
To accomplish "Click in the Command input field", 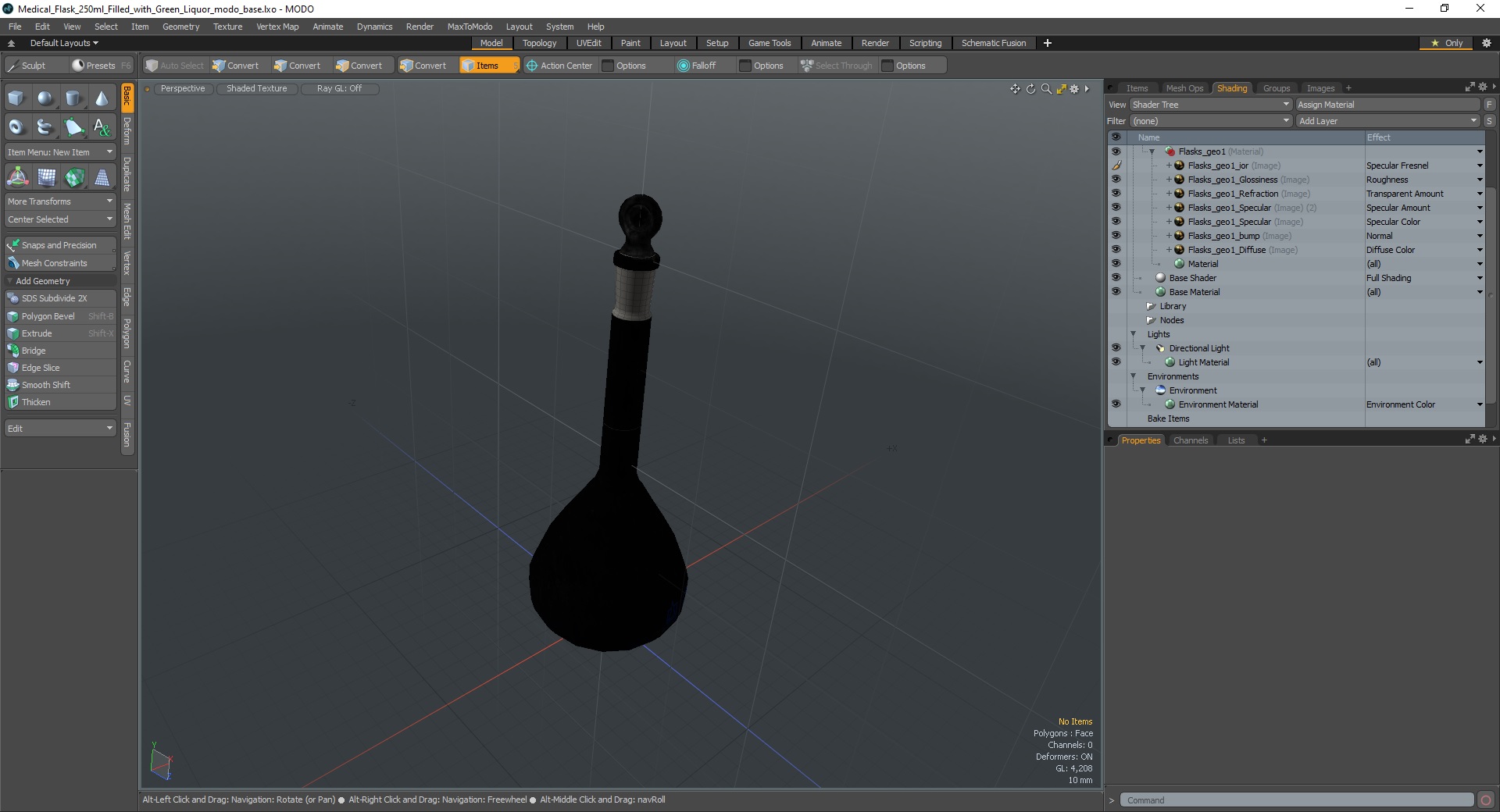I will 1297,800.
